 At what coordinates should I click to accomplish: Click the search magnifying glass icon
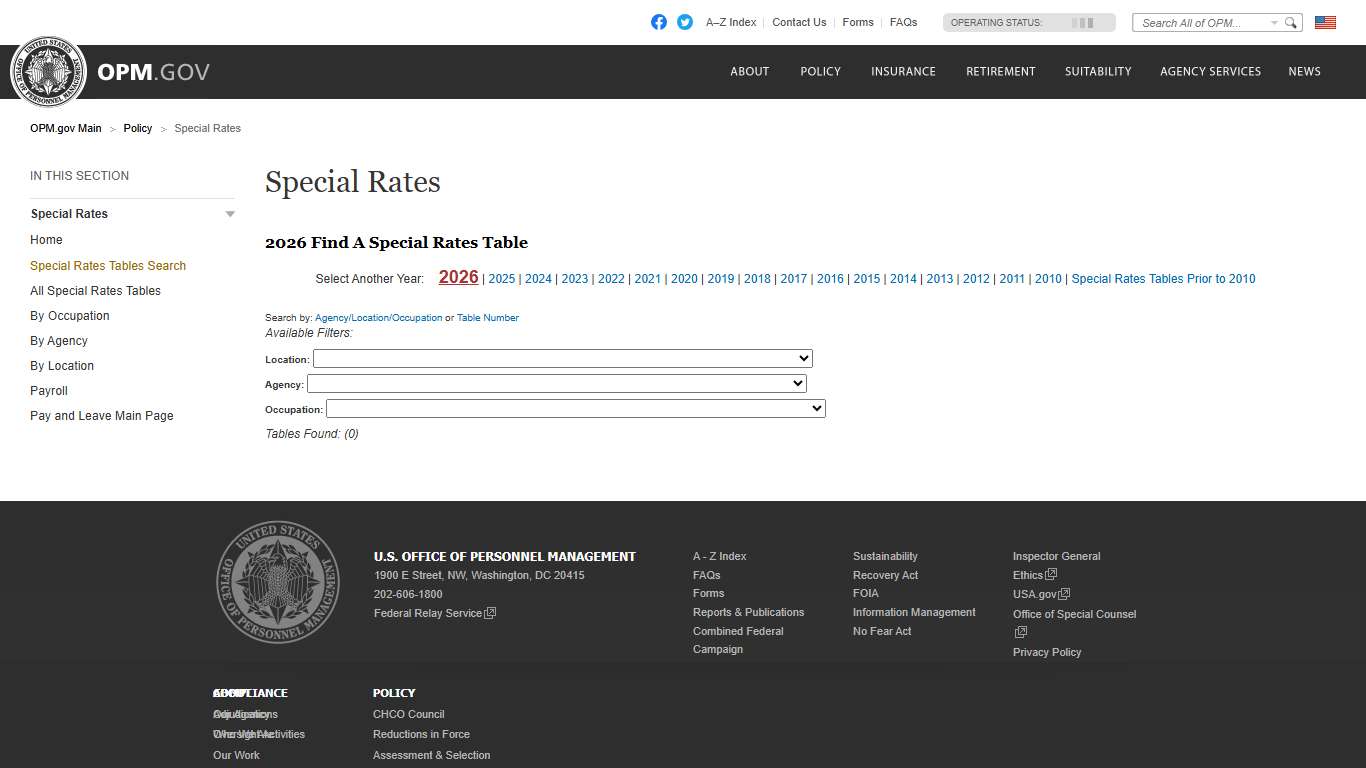1290,21
